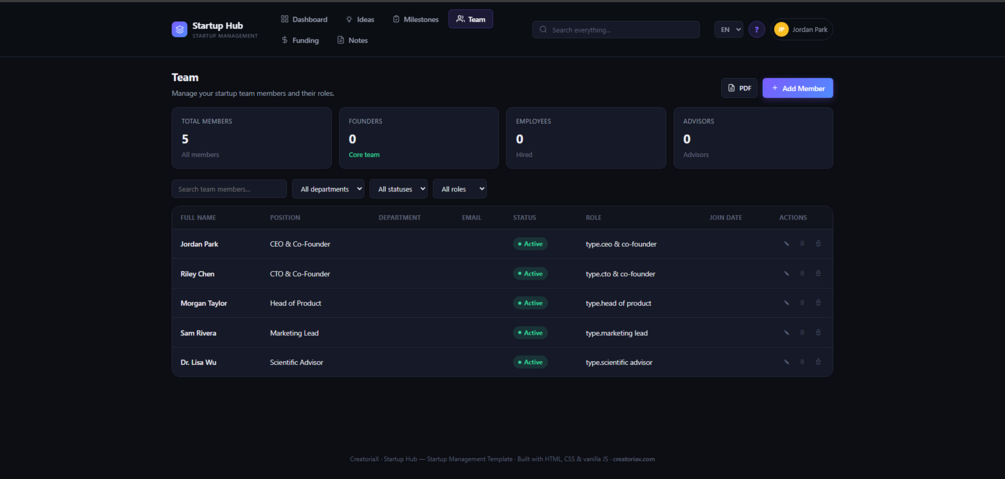
Task: Click the middle action icon in Sam Rivera's row
Action: coord(802,332)
